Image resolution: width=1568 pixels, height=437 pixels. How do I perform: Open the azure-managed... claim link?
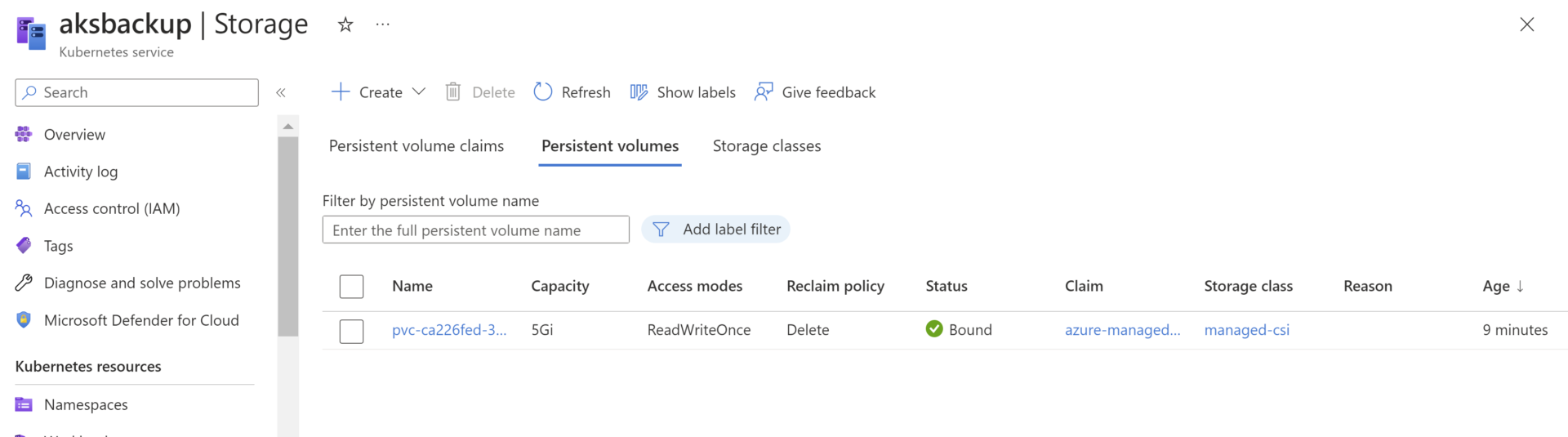(1123, 330)
